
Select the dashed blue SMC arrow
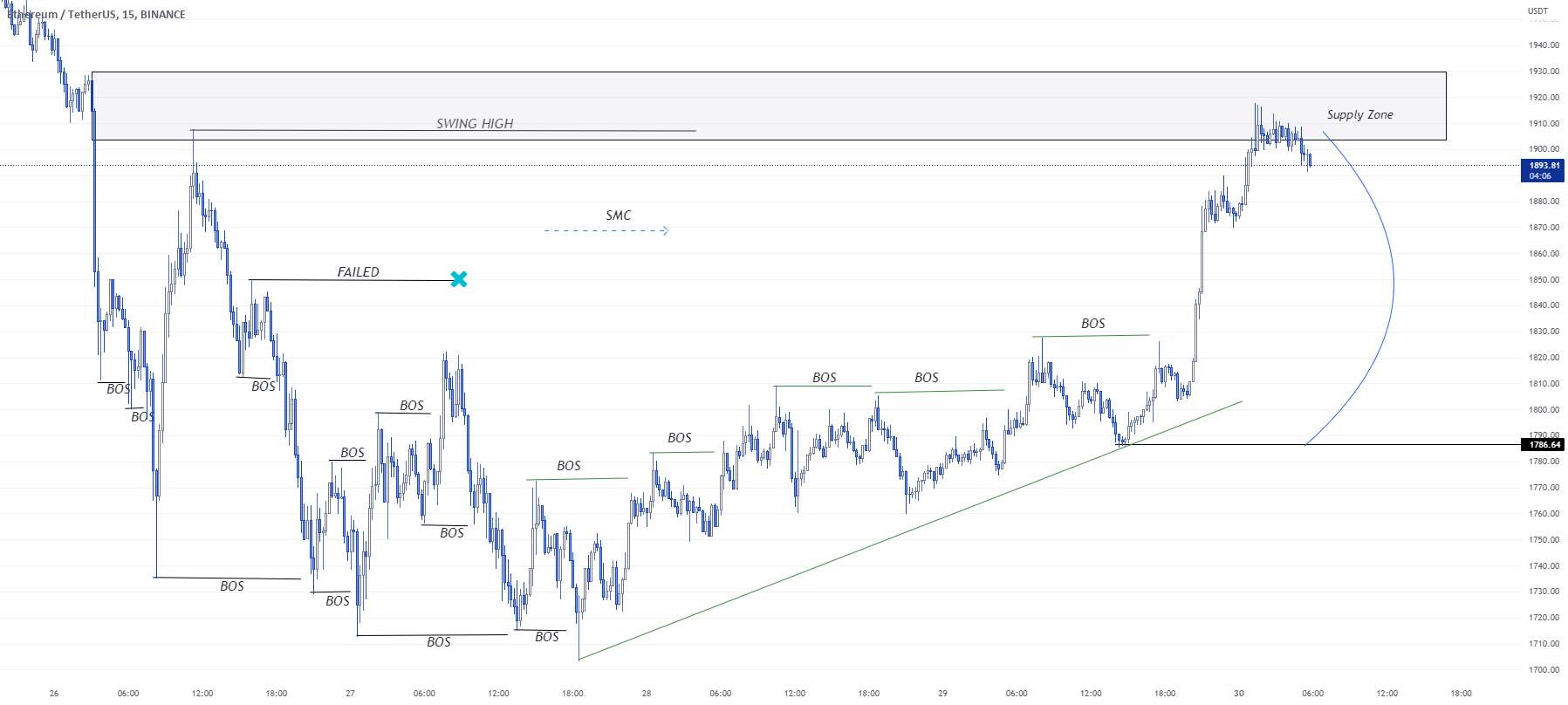coord(606,231)
